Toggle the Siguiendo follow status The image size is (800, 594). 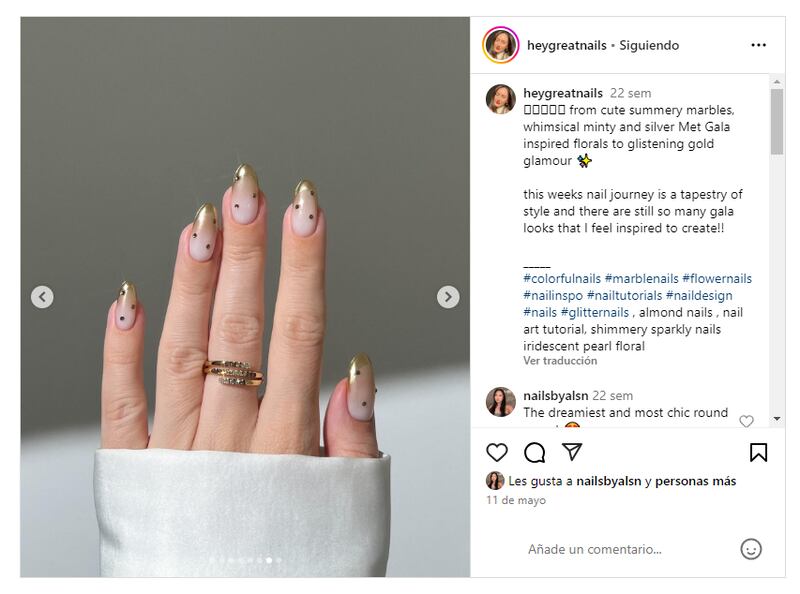(649, 45)
